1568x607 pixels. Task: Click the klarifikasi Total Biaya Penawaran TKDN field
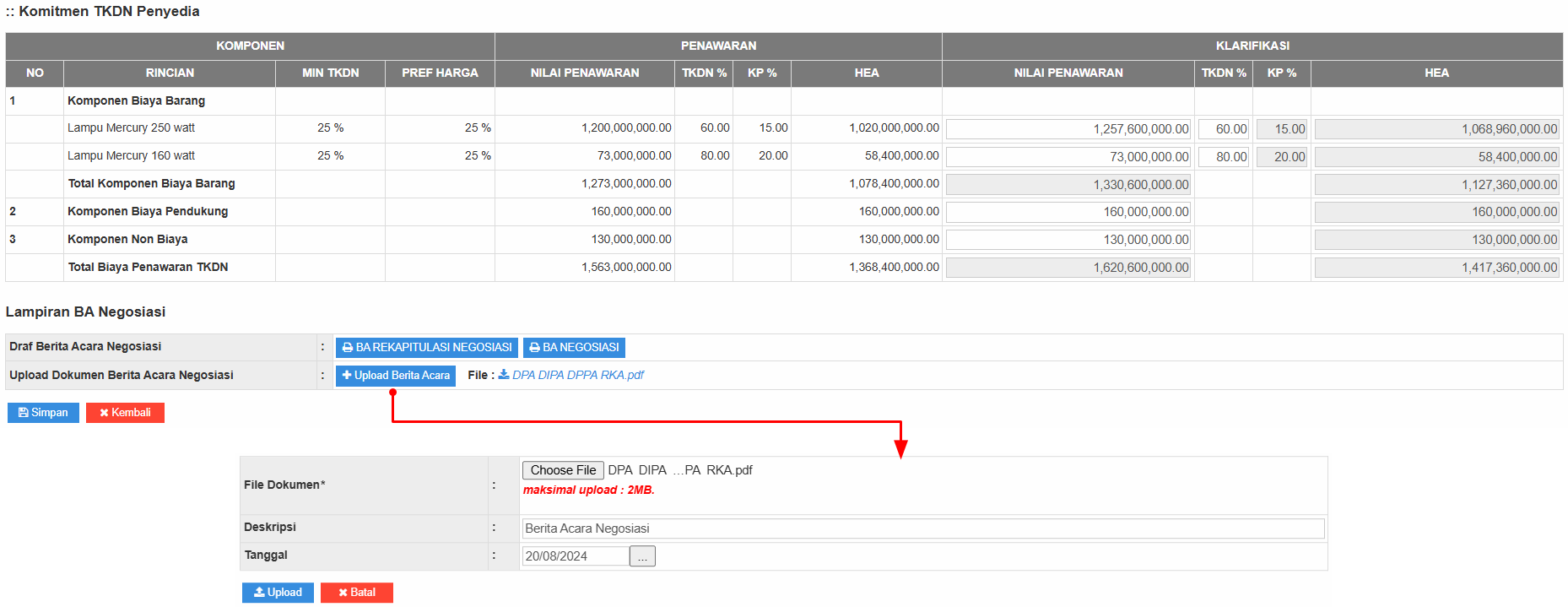[1068, 268]
